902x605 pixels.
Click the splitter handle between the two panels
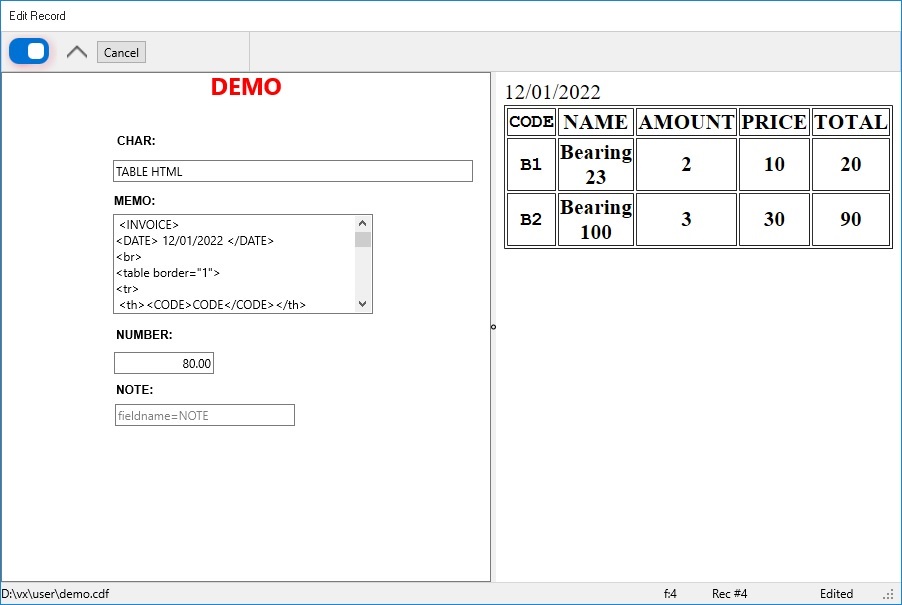tap(491, 326)
